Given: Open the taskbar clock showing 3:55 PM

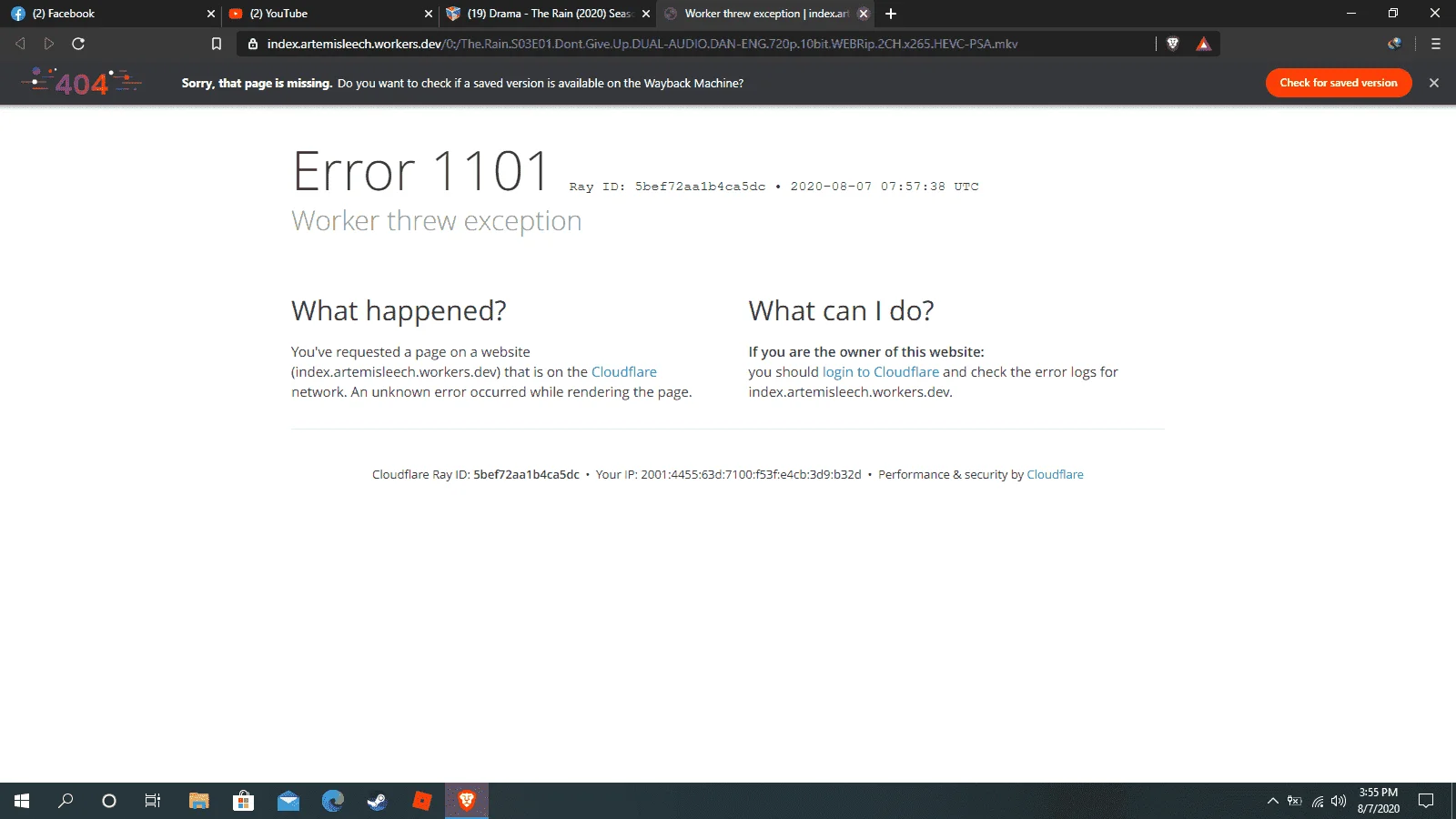Looking at the screenshot, I should pyautogui.click(x=1379, y=801).
